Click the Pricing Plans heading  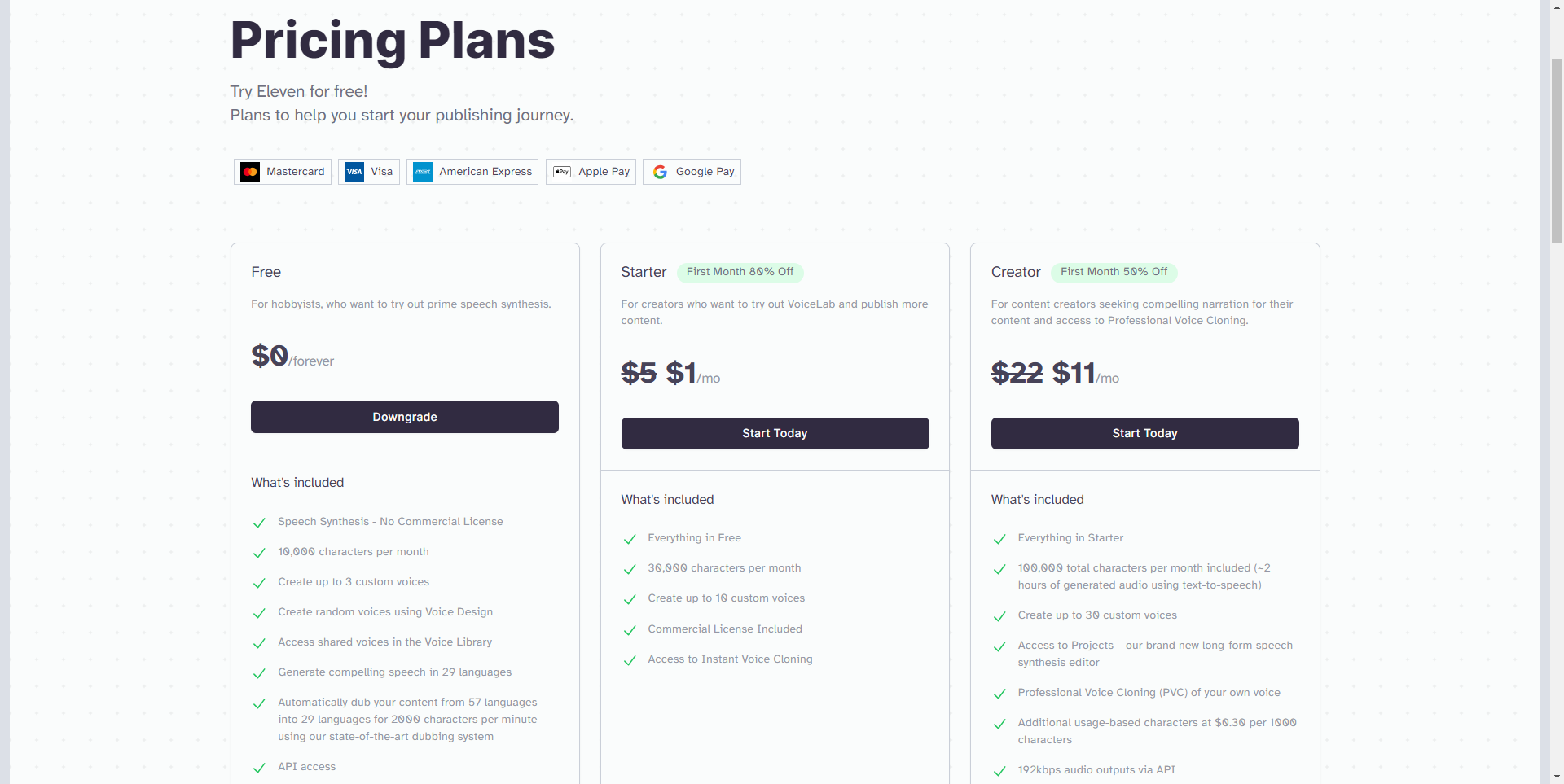[x=392, y=40]
